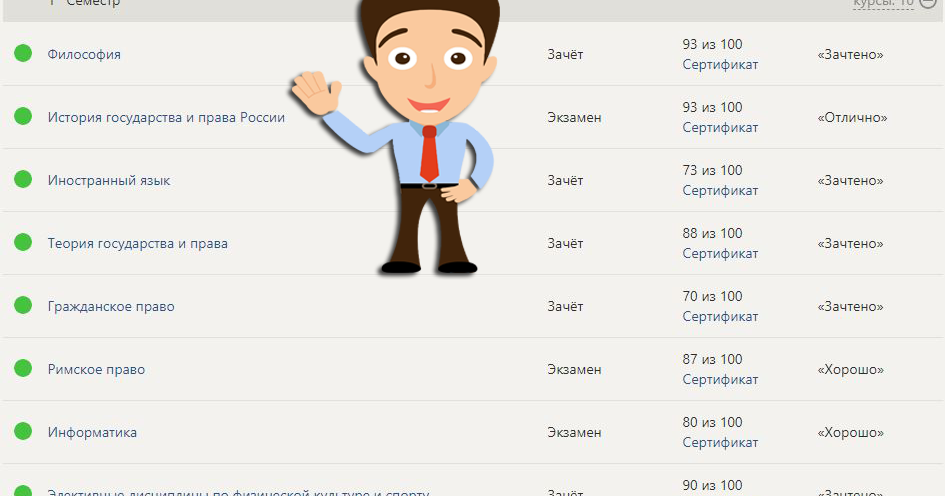Click the score 80 из 100
Image resolution: width=945 pixels, height=496 pixels.
tap(712, 422)
